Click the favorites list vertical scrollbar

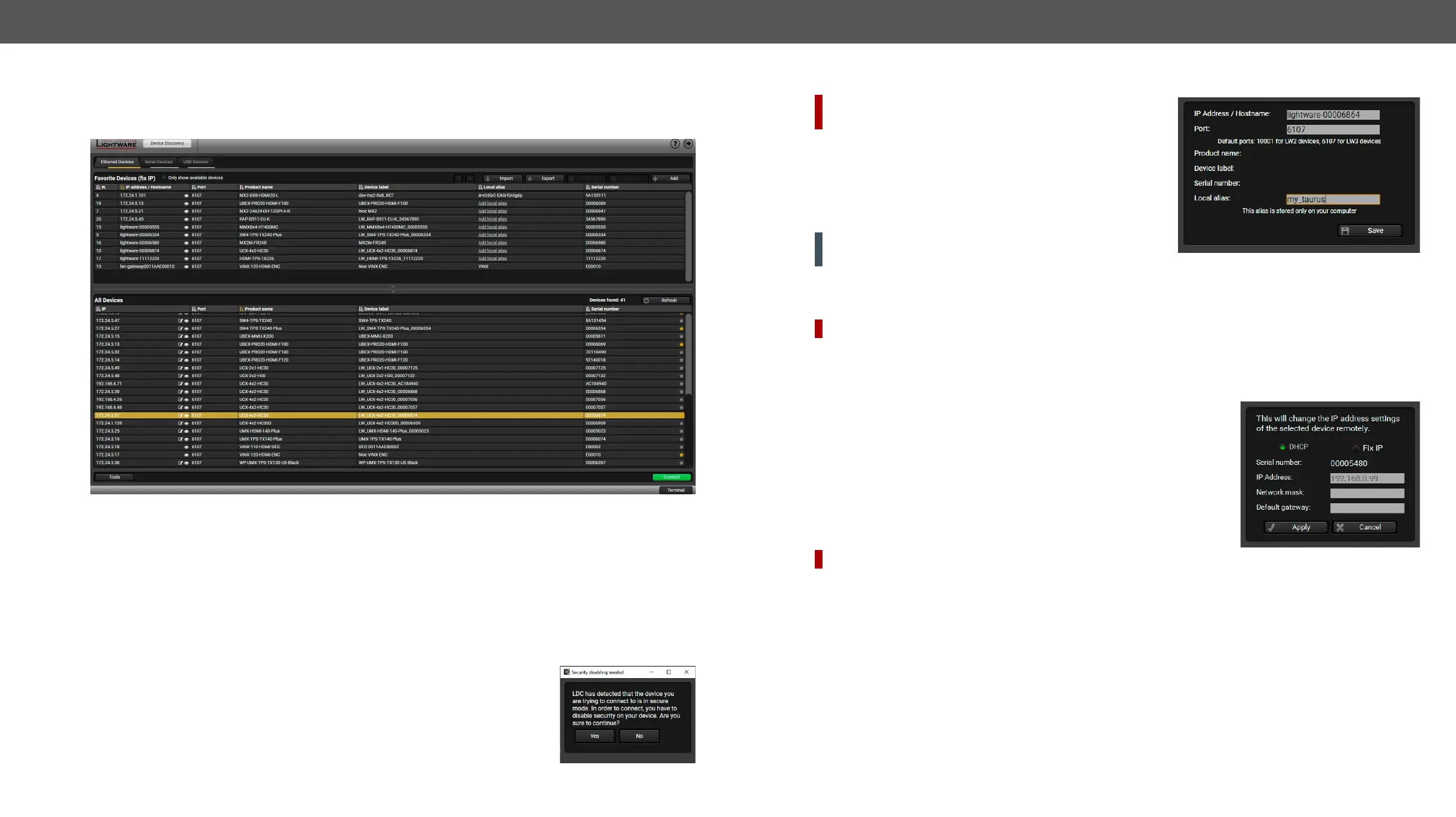pos(689,236)
